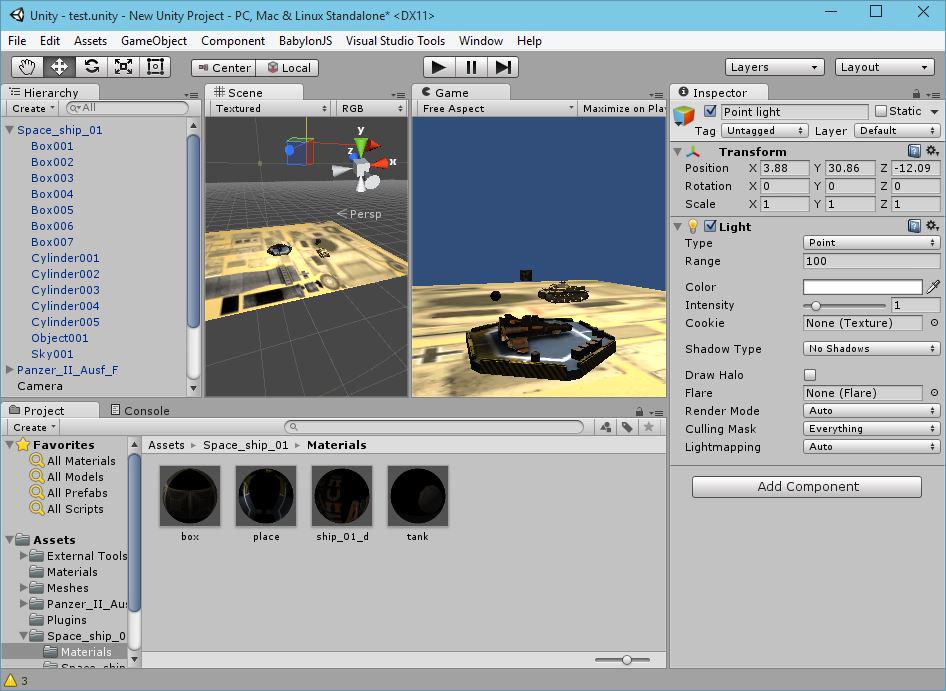946x691 pixels.
Task: Click the Project thumbnail size slider
Action: [622, 660]
